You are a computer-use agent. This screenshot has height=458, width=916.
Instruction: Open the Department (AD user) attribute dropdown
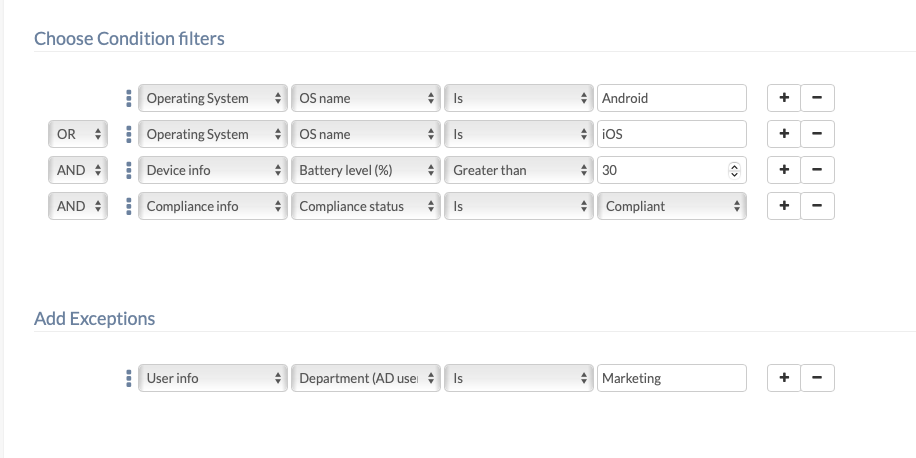[x=366, y=378]
